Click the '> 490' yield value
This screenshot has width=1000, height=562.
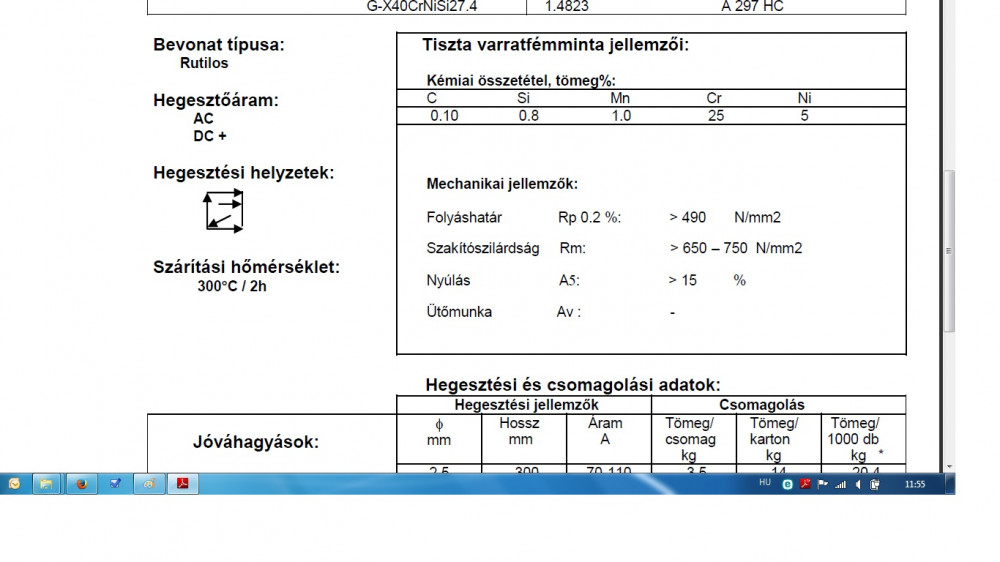pyautogui.click(x=688, y=218)
